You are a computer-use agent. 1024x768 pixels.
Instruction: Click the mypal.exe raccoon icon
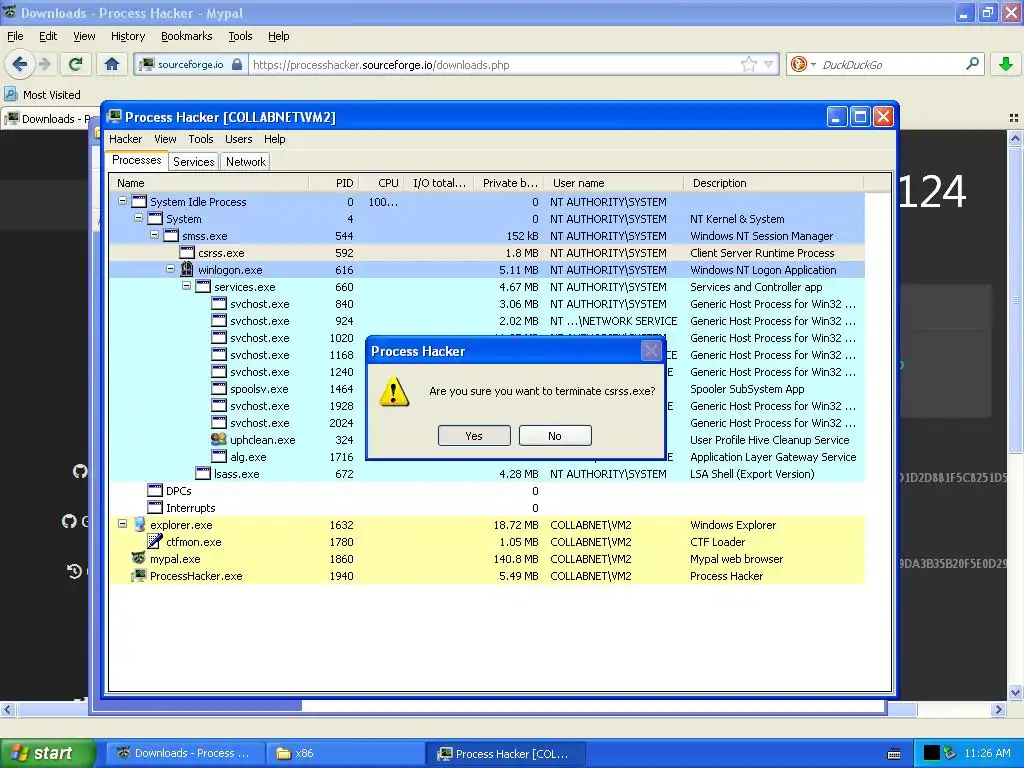click(138, 558)
